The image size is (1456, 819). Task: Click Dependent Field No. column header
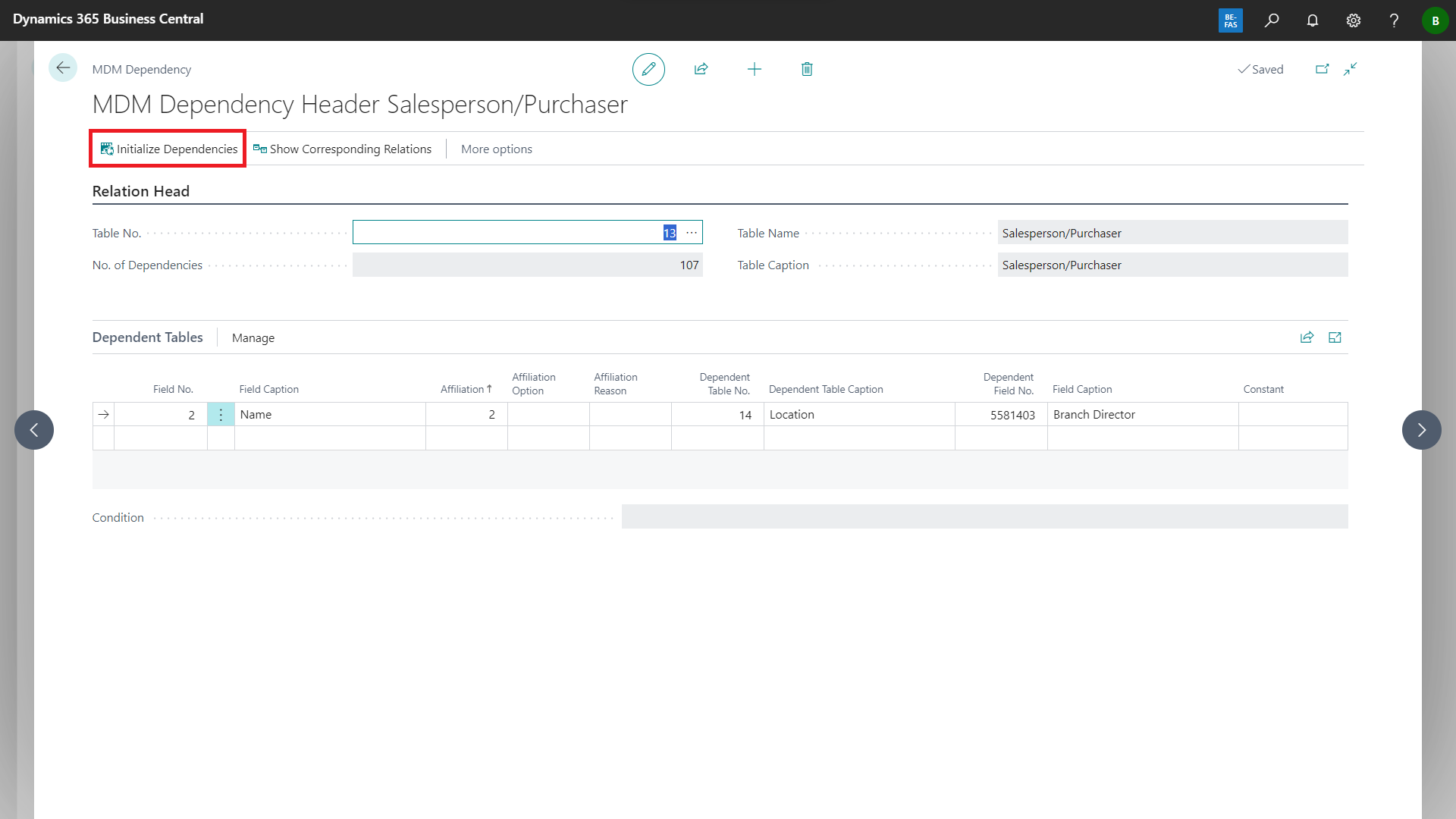(x=1009, y=384)
